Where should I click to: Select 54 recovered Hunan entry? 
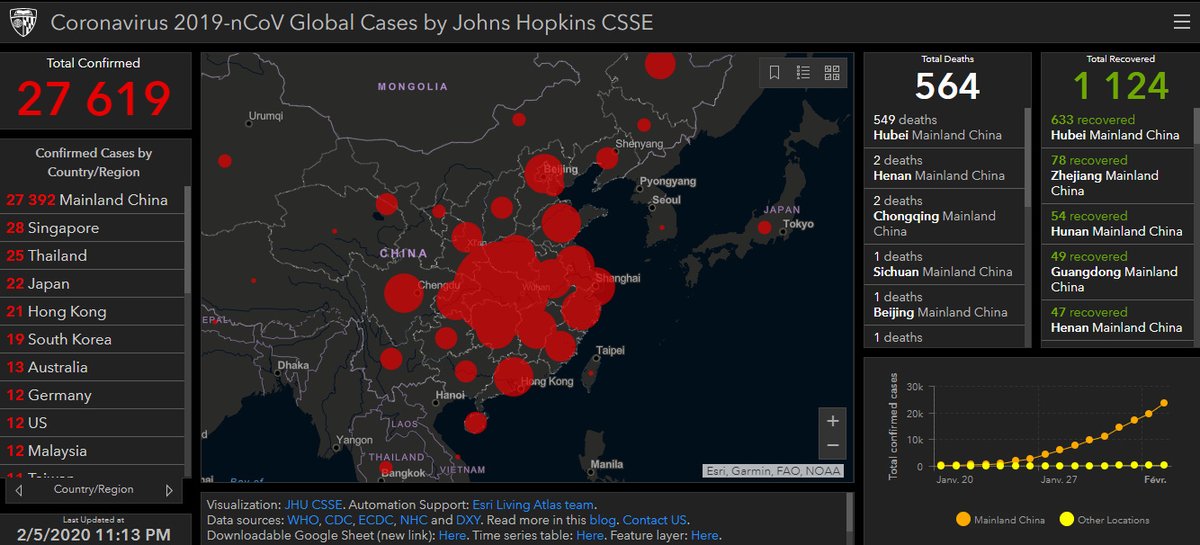[x=1116, y=223]
